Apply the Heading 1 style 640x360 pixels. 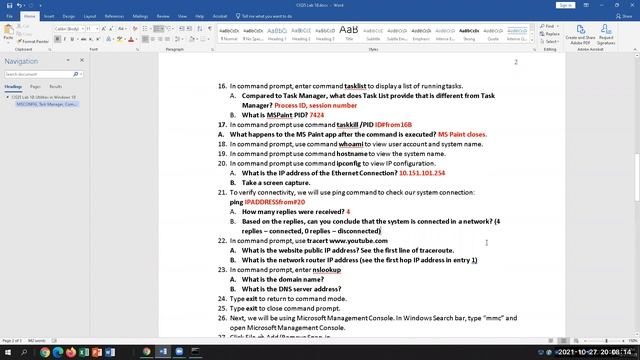277,34
